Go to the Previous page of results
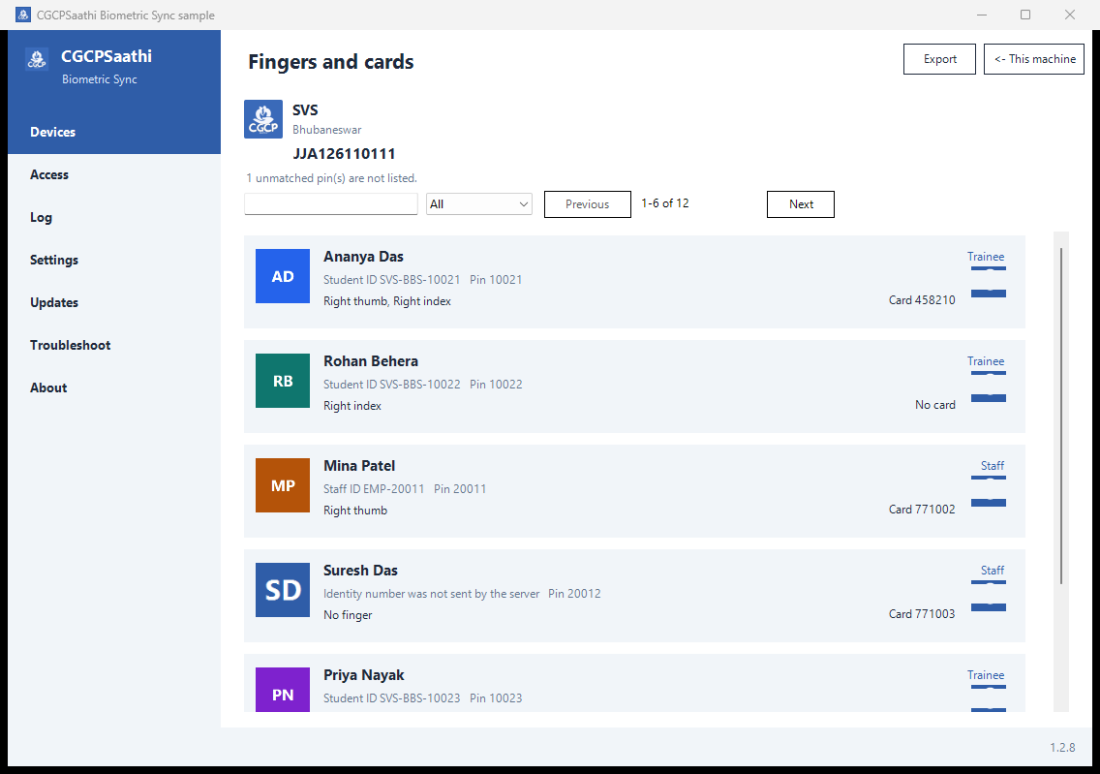The height and width of the screenshot is (774, 1100). (x=587, y=204)
